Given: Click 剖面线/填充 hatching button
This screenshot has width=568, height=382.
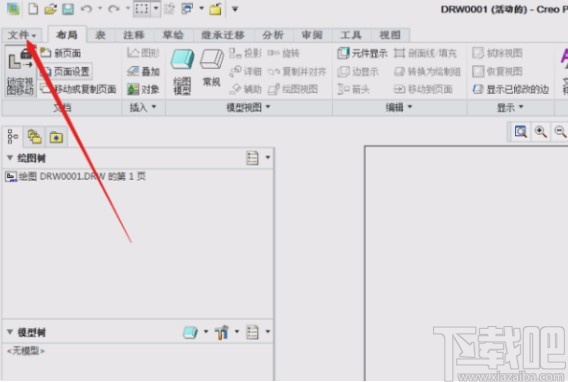Looking at the screenshot, I should pos(425,53).
